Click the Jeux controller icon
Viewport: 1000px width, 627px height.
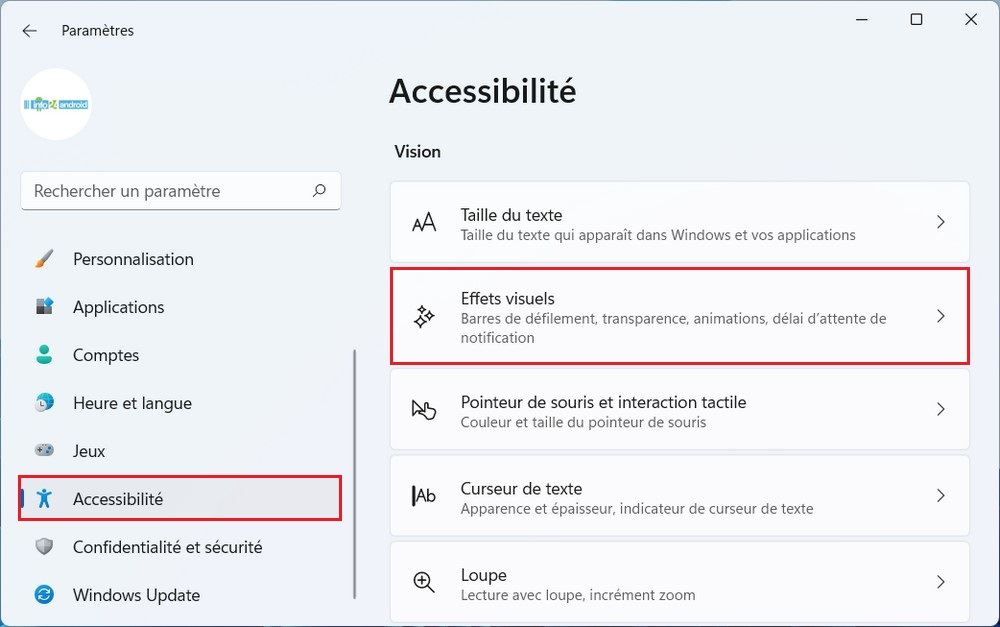point(44,451)
